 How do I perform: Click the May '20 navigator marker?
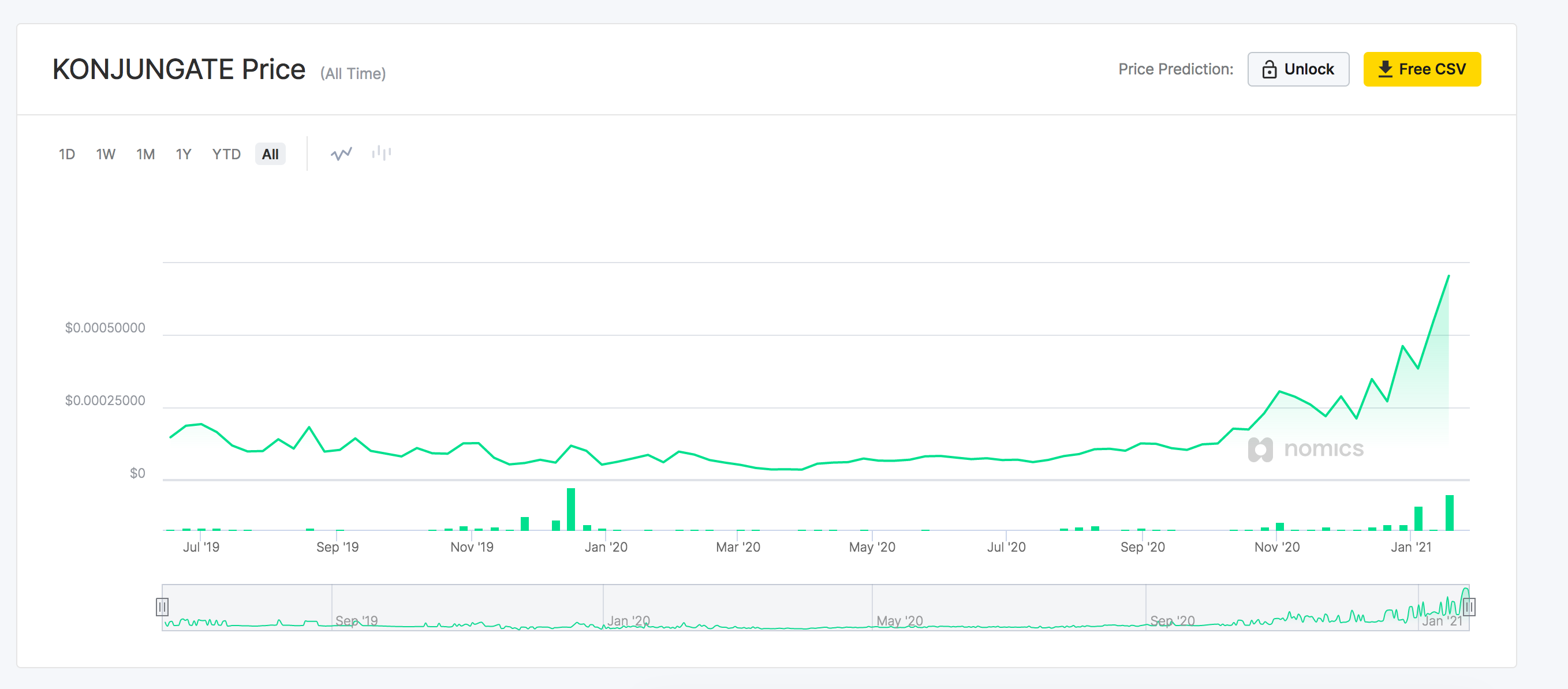click(899, 621)
